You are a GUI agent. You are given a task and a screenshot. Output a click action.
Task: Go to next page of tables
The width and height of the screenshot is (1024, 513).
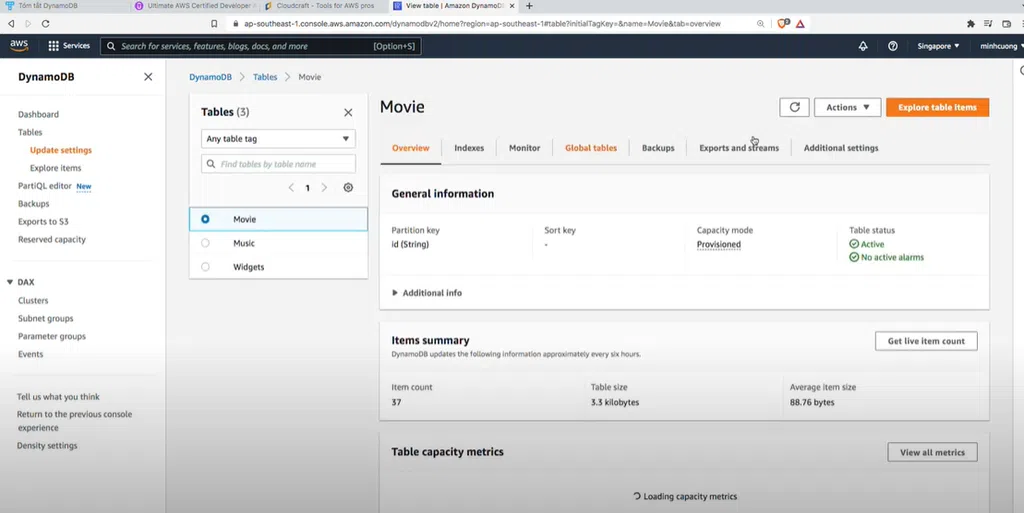(x=324, y=187)
